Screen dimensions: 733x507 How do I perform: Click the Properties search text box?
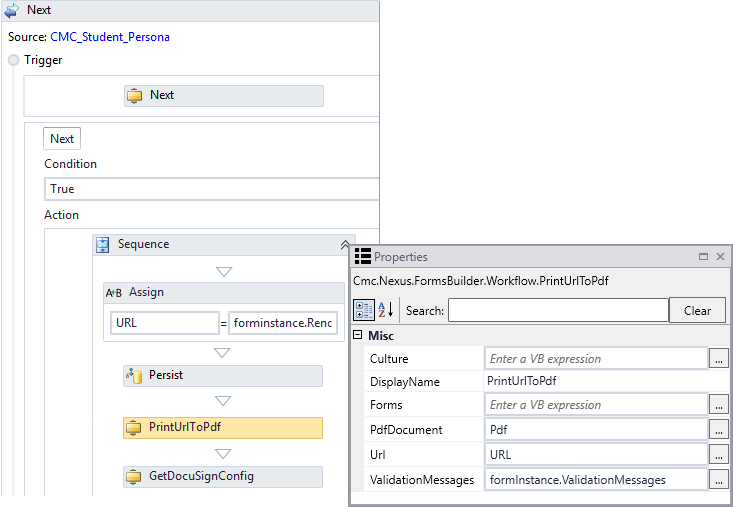point(557,310)
